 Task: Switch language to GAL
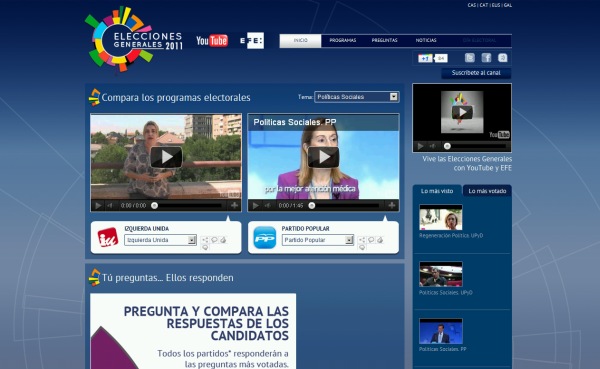pos(508,5)
